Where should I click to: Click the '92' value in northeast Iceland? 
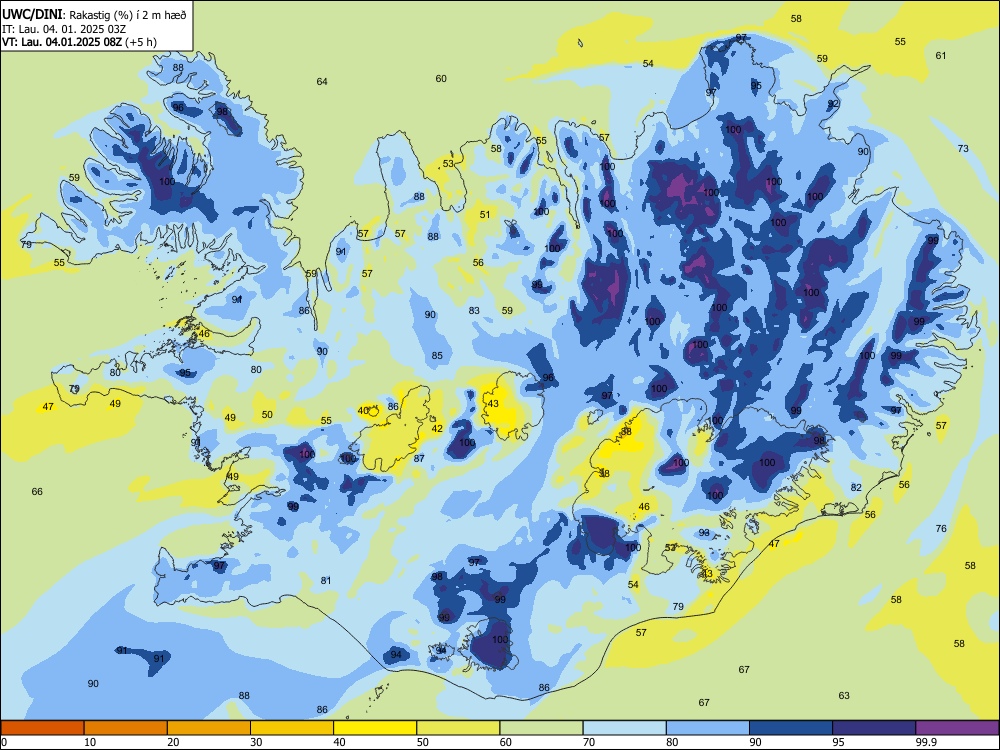tap(834, 104)
